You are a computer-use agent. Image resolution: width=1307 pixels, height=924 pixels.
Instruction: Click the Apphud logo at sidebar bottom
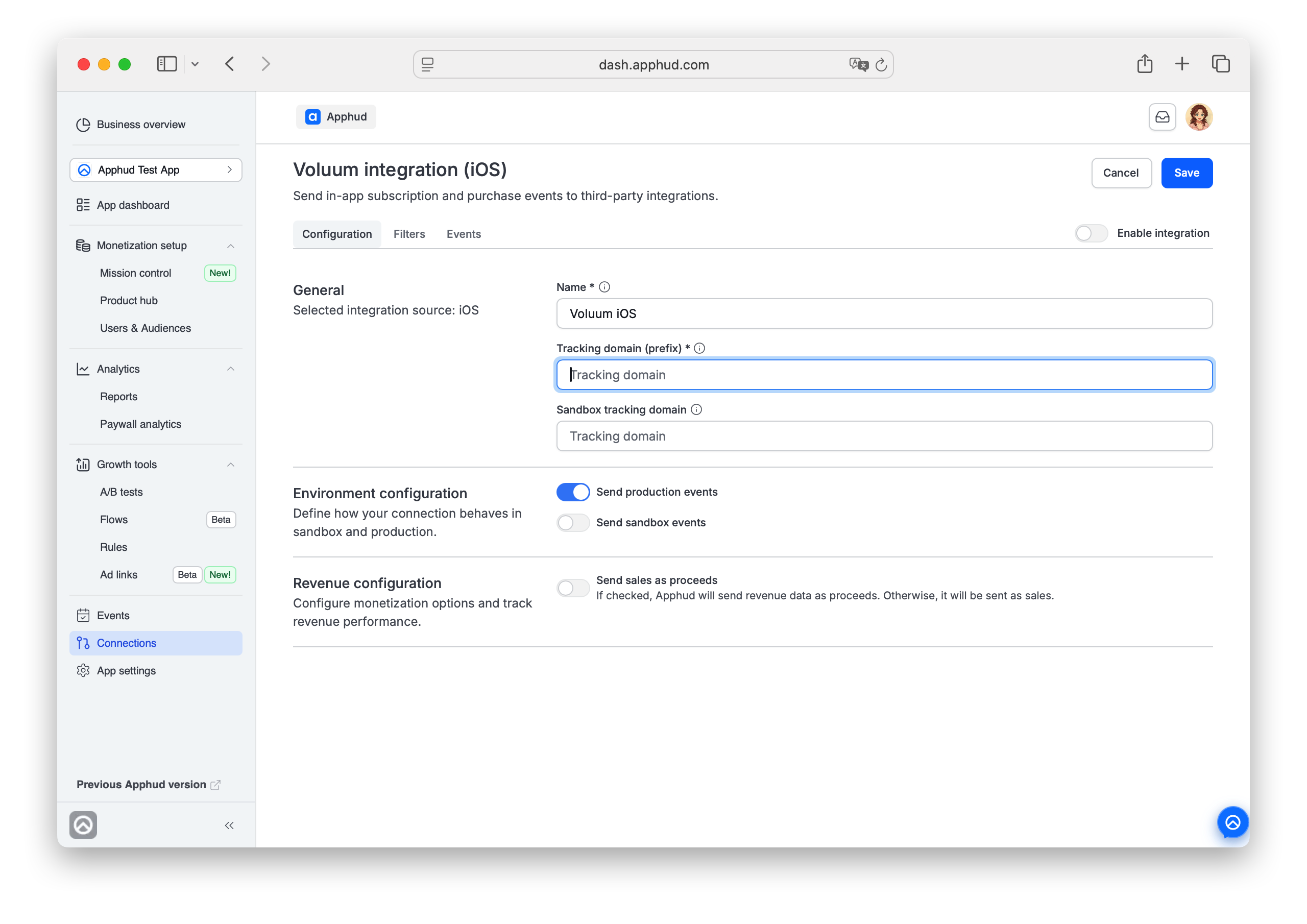83,825
